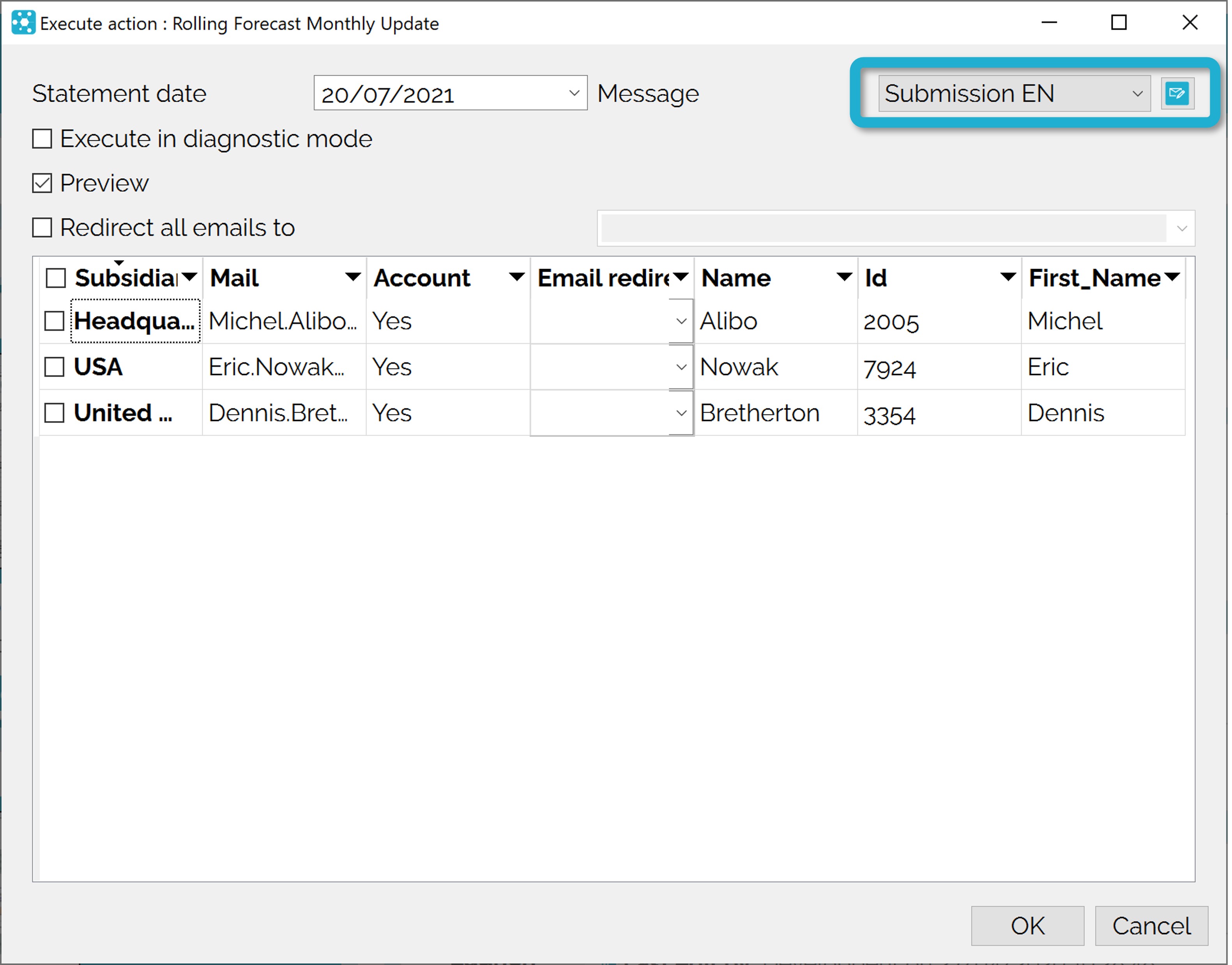
Task: Close the Execute action dialog
Action: coord(1190,23)
